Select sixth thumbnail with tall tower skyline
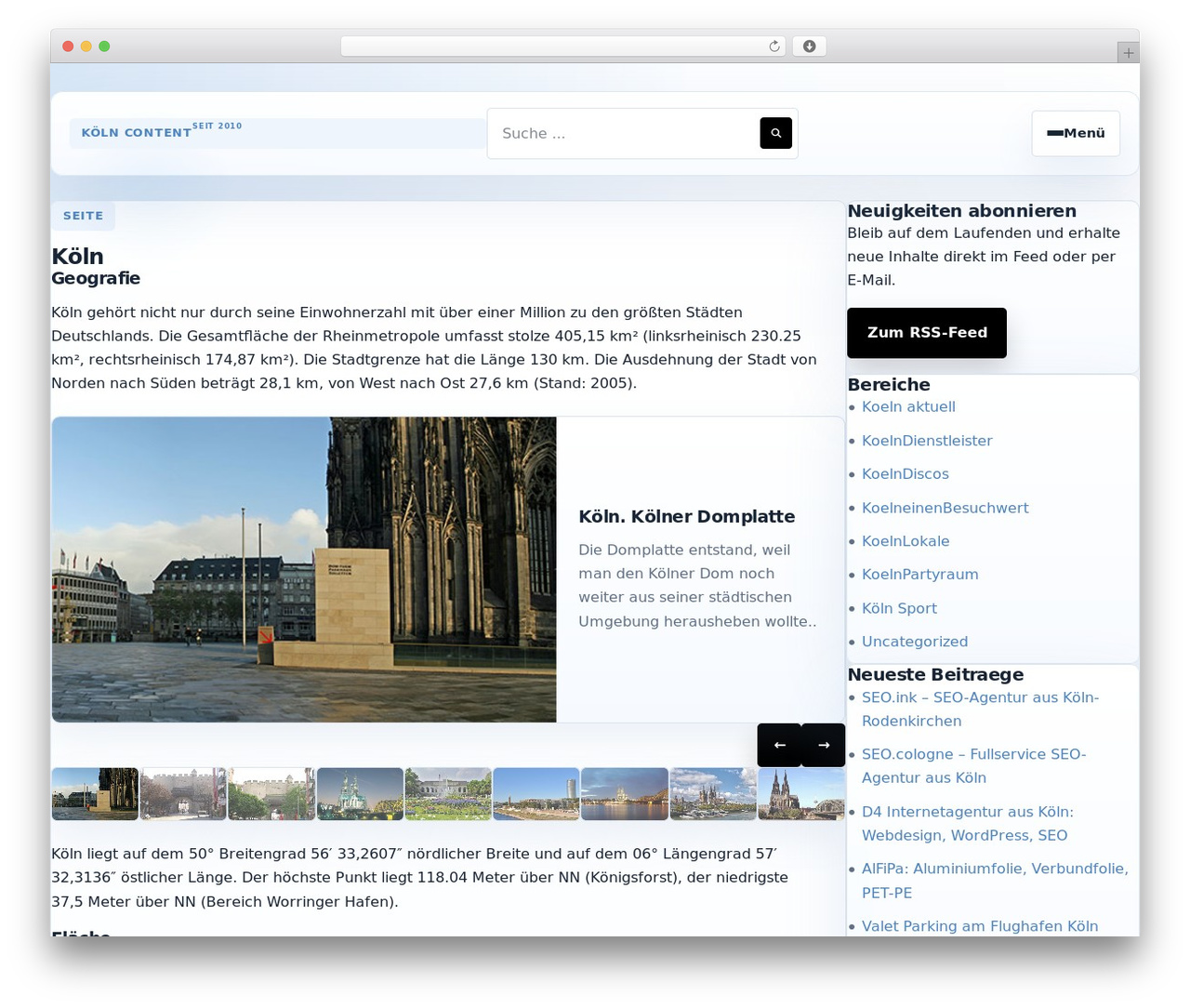1190x1008 pixels. click(536, 794)
